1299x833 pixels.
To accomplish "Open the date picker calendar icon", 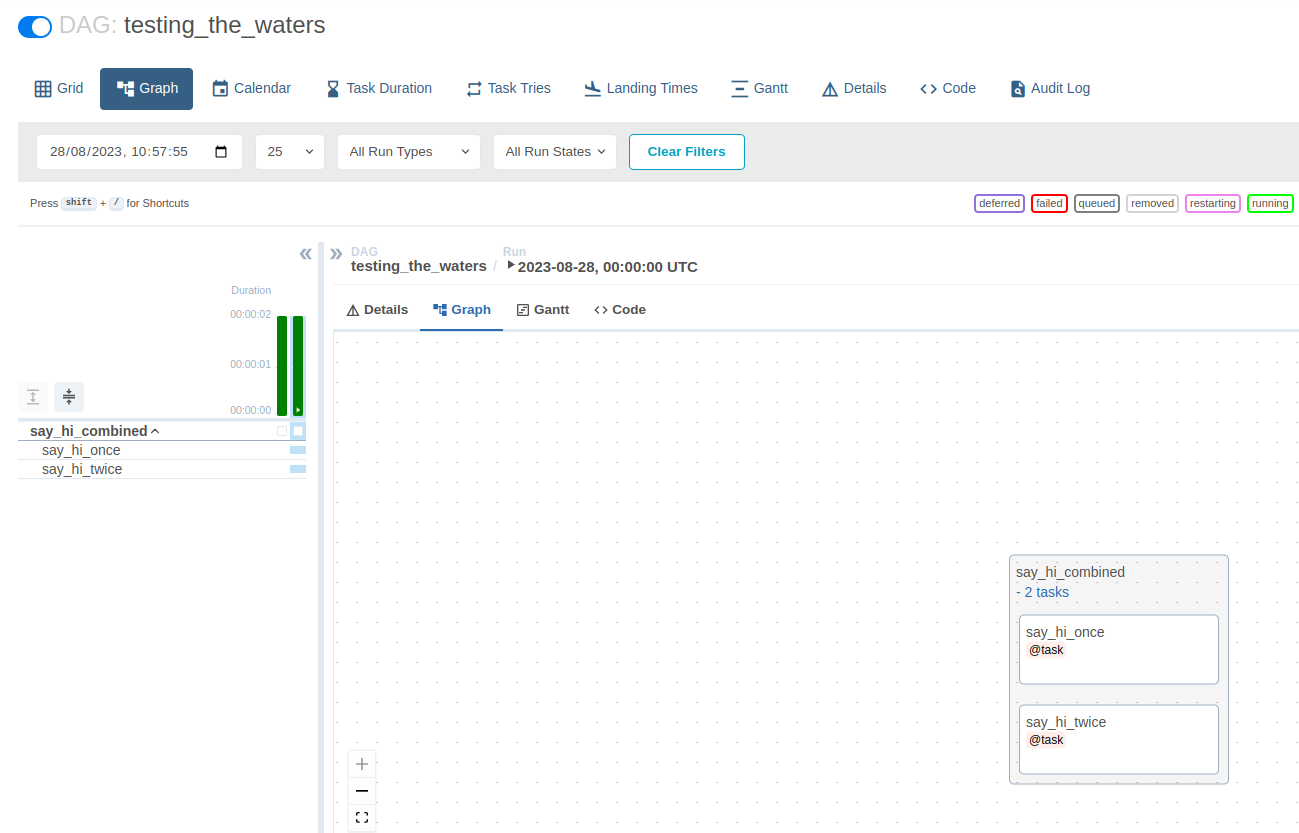I will coord(221,152).
